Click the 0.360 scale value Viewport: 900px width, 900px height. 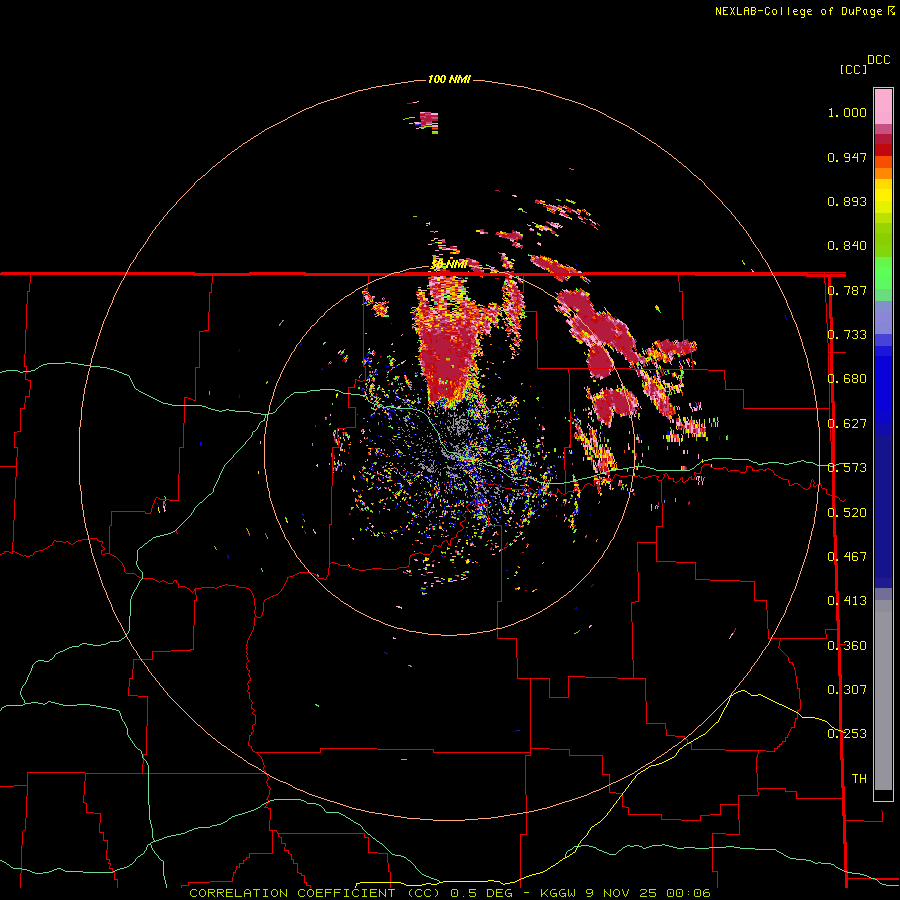847,646
